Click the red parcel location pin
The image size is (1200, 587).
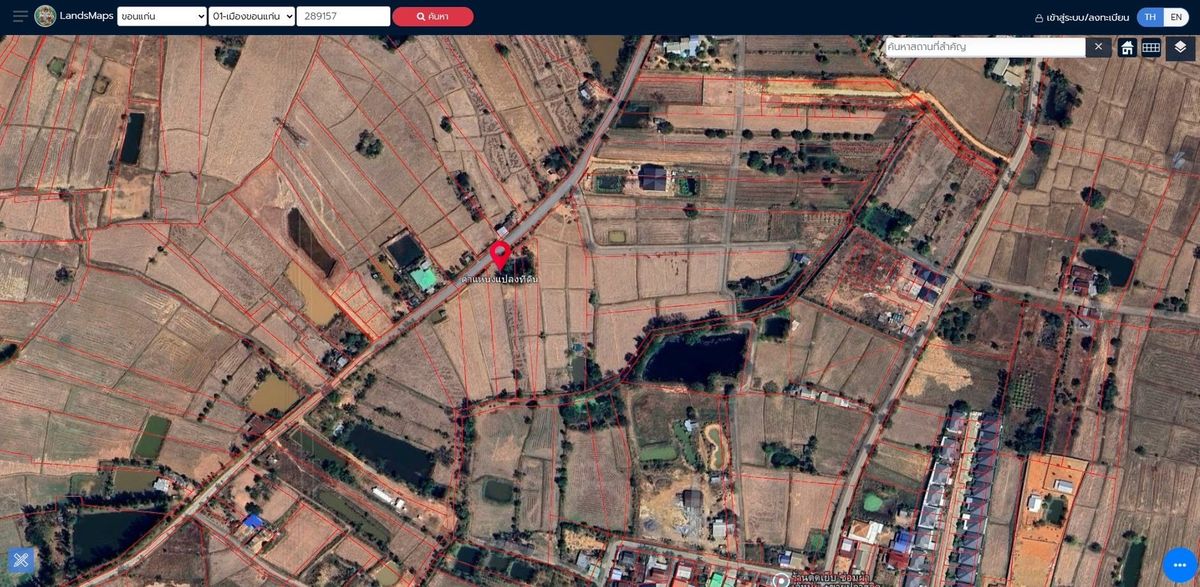click(500, 255)
